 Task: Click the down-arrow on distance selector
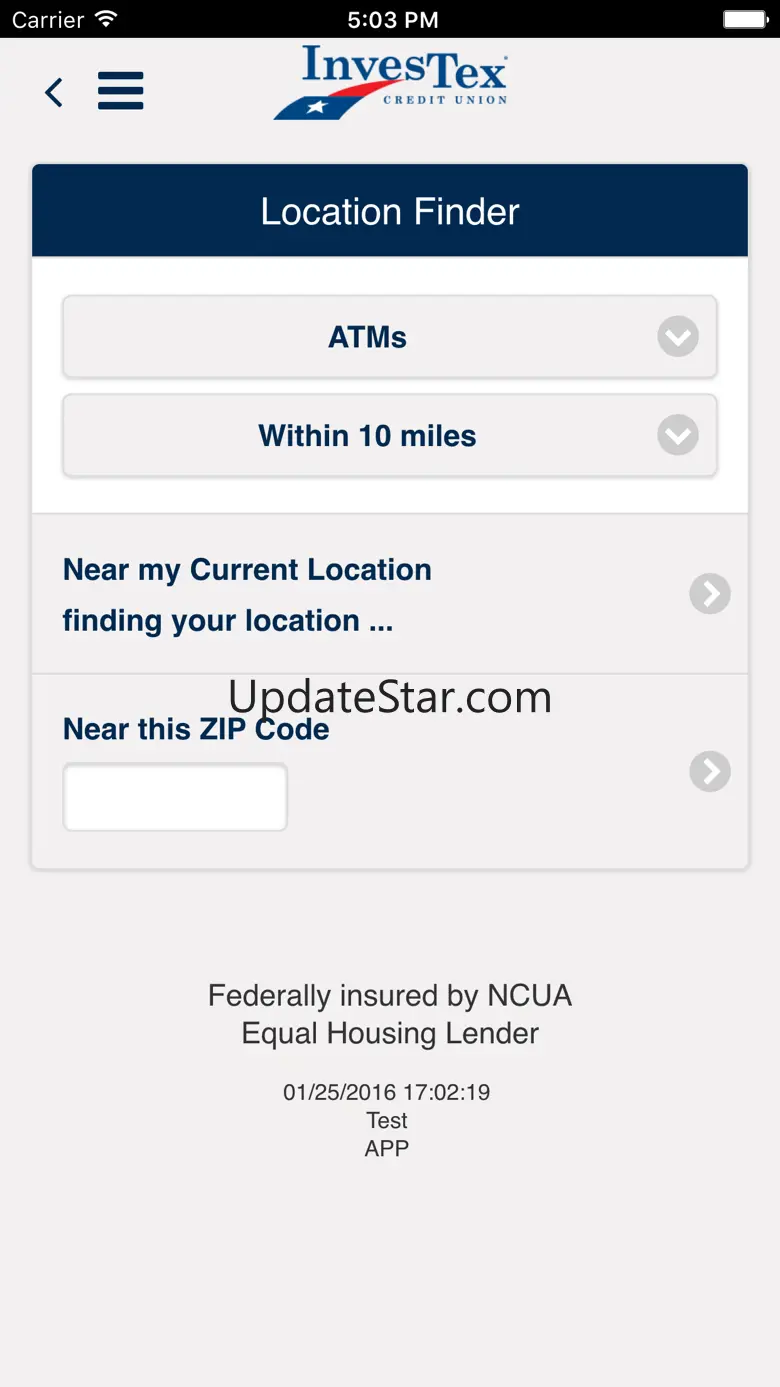point(678,436)
